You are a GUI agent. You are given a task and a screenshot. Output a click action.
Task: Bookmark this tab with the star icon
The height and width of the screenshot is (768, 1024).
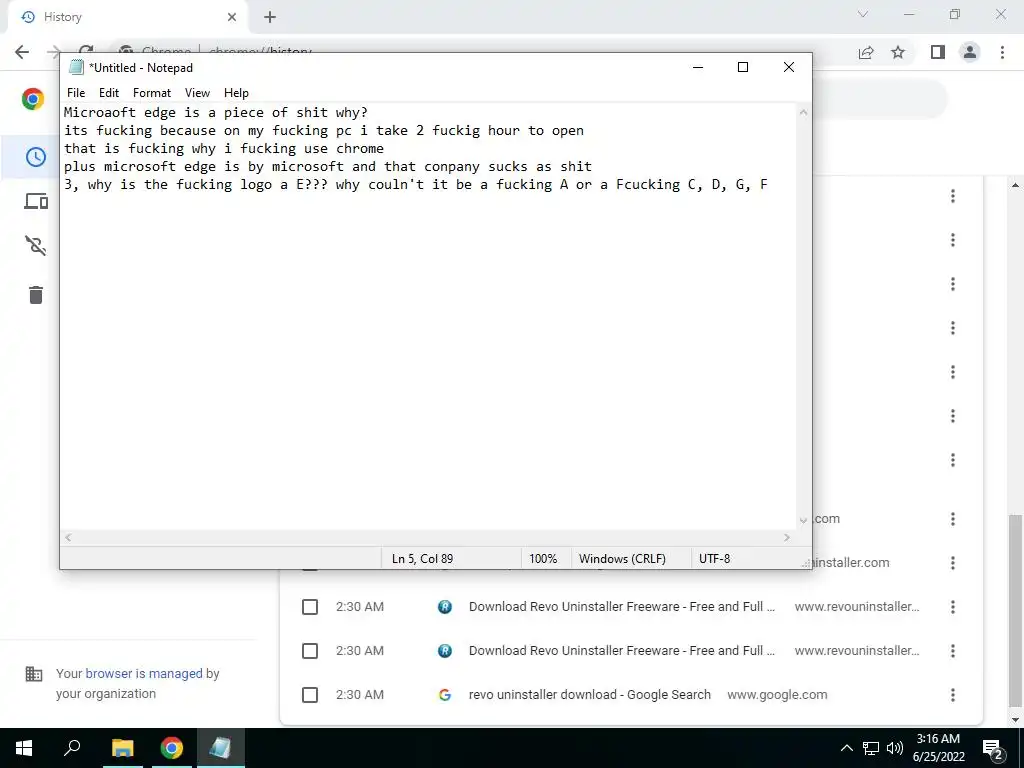point(898,52)
